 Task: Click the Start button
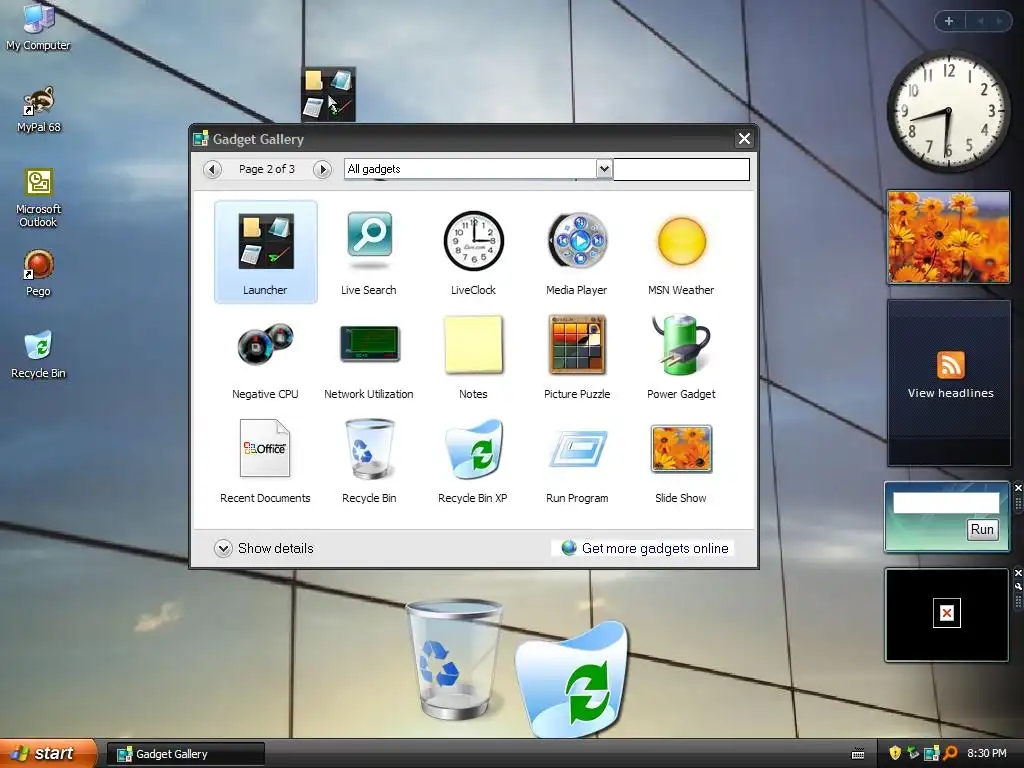tap(48, 754)
